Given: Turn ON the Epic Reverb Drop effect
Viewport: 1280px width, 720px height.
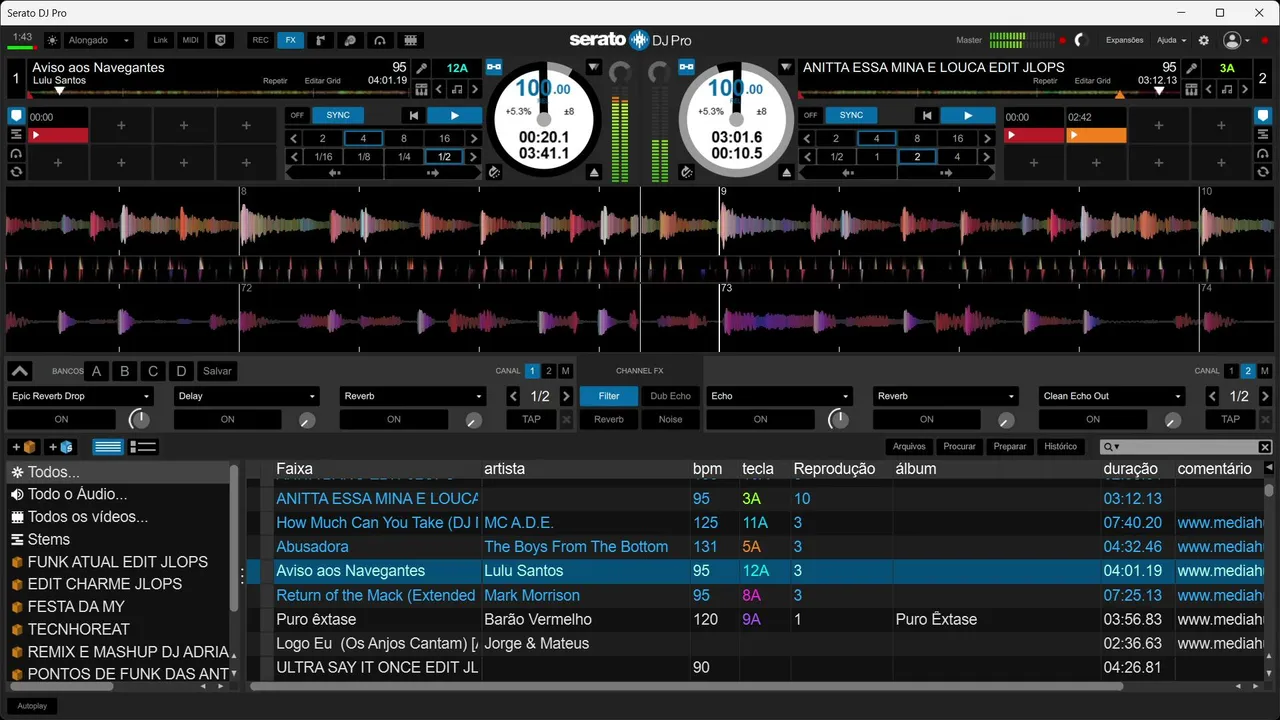Looking at the screenshot, I should point(62,420).
